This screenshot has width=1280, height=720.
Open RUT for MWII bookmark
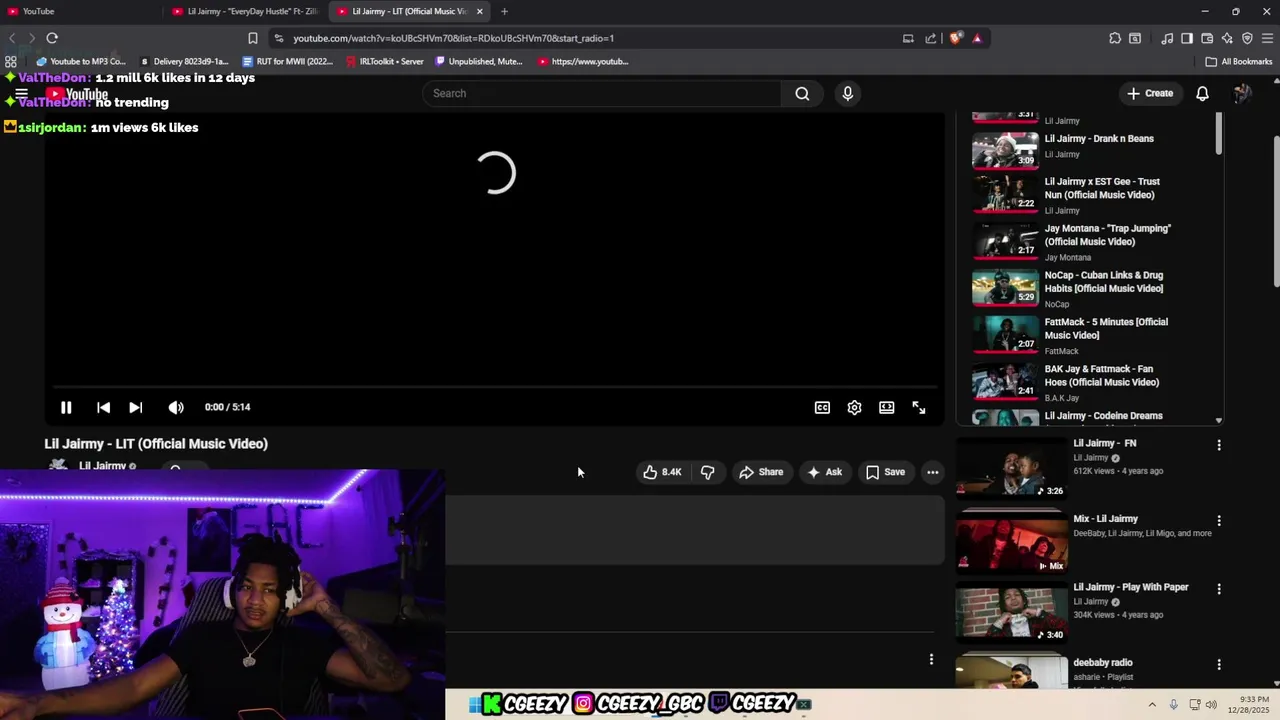[x=288, y=61]
